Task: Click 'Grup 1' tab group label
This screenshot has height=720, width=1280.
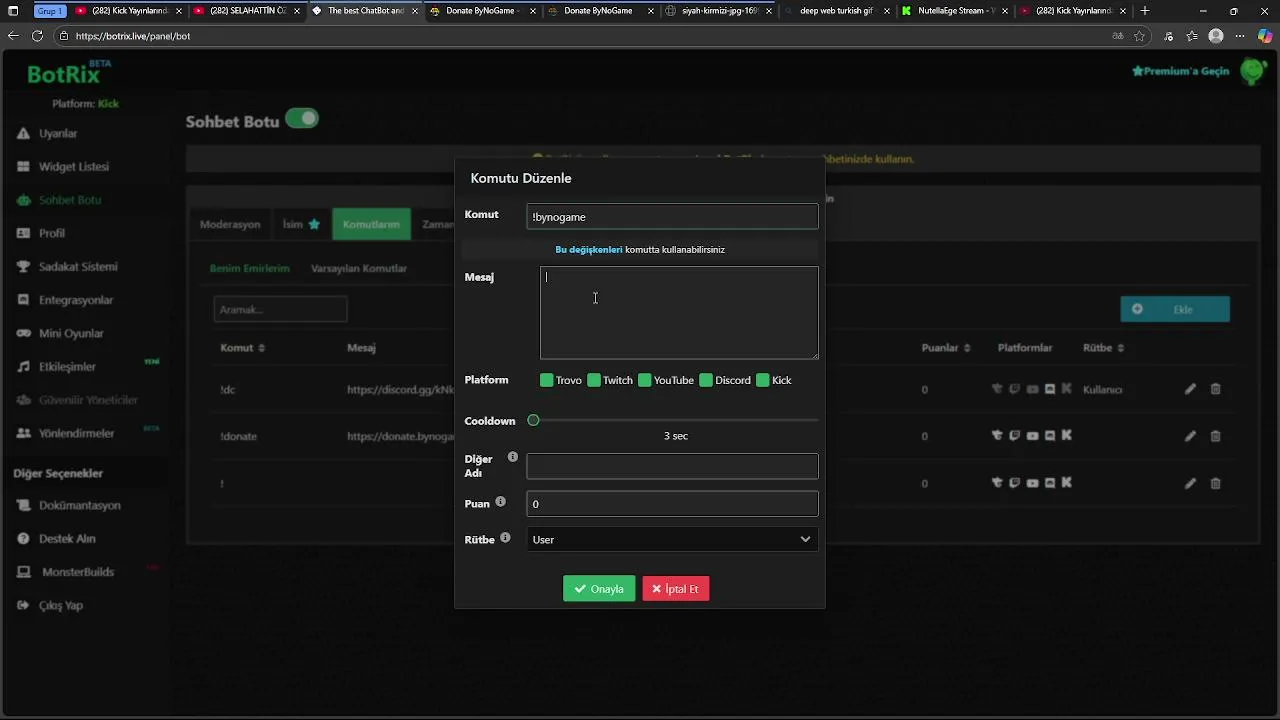Action: [x=50, y=11]
